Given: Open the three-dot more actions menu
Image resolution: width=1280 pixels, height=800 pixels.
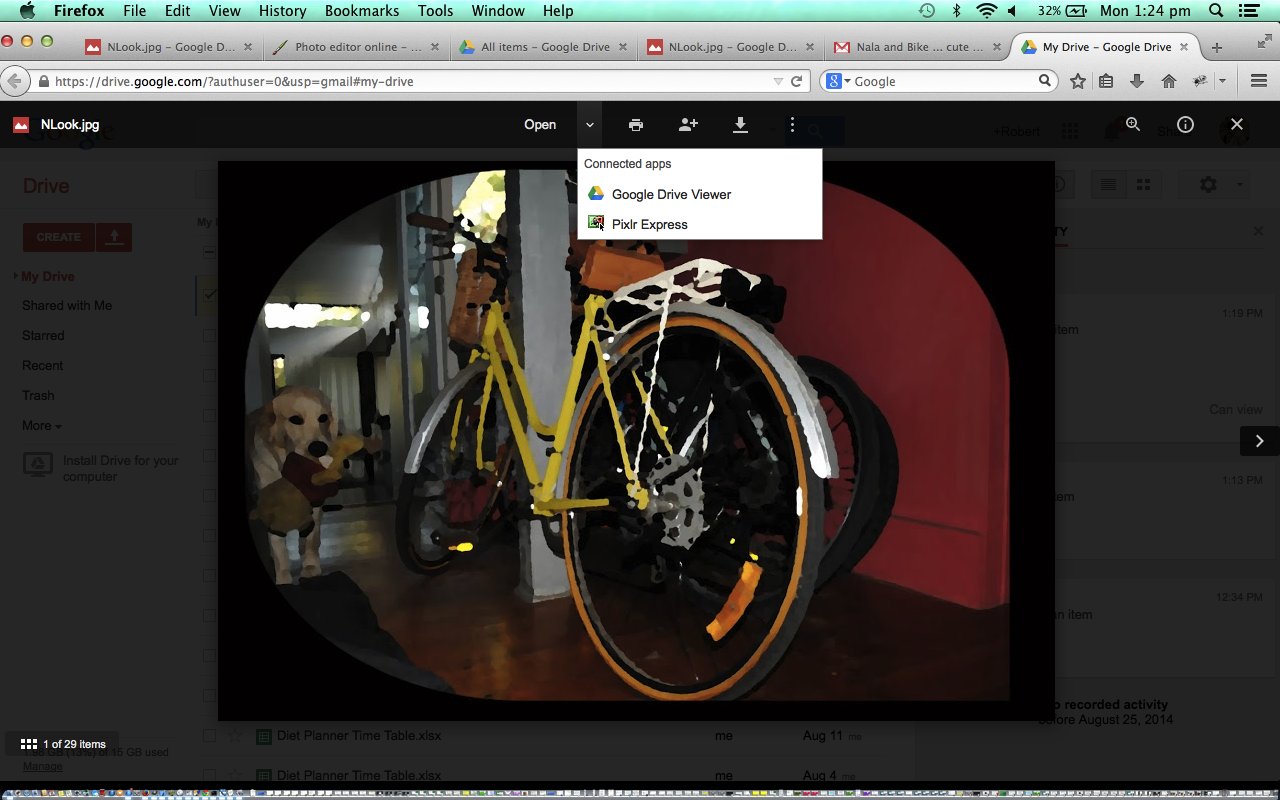Looking at the screenshot, I should coord(792,125).
